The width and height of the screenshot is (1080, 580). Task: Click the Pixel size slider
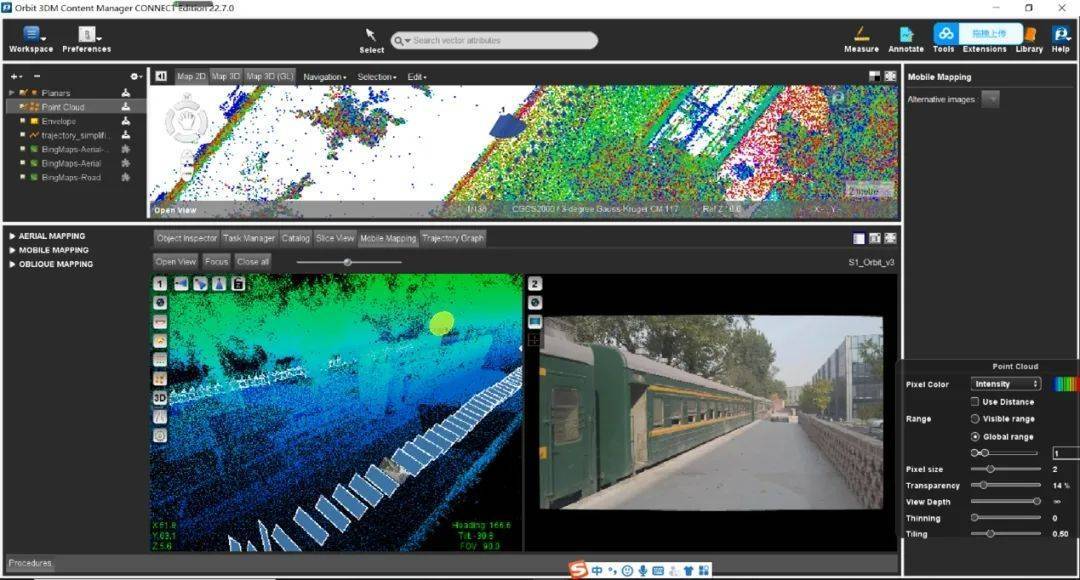(1006, 469)
